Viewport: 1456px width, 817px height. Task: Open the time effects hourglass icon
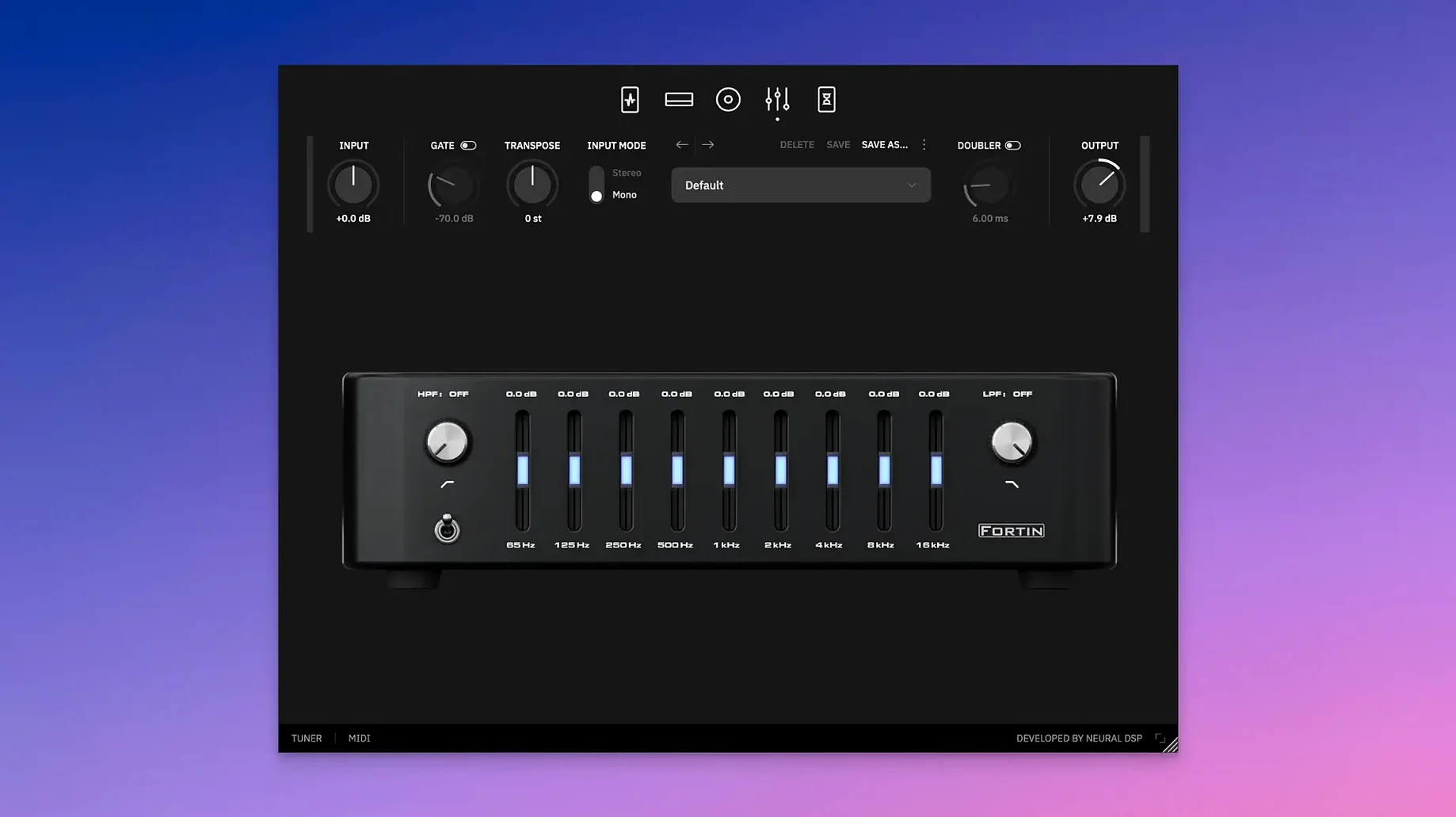[826, 100]
